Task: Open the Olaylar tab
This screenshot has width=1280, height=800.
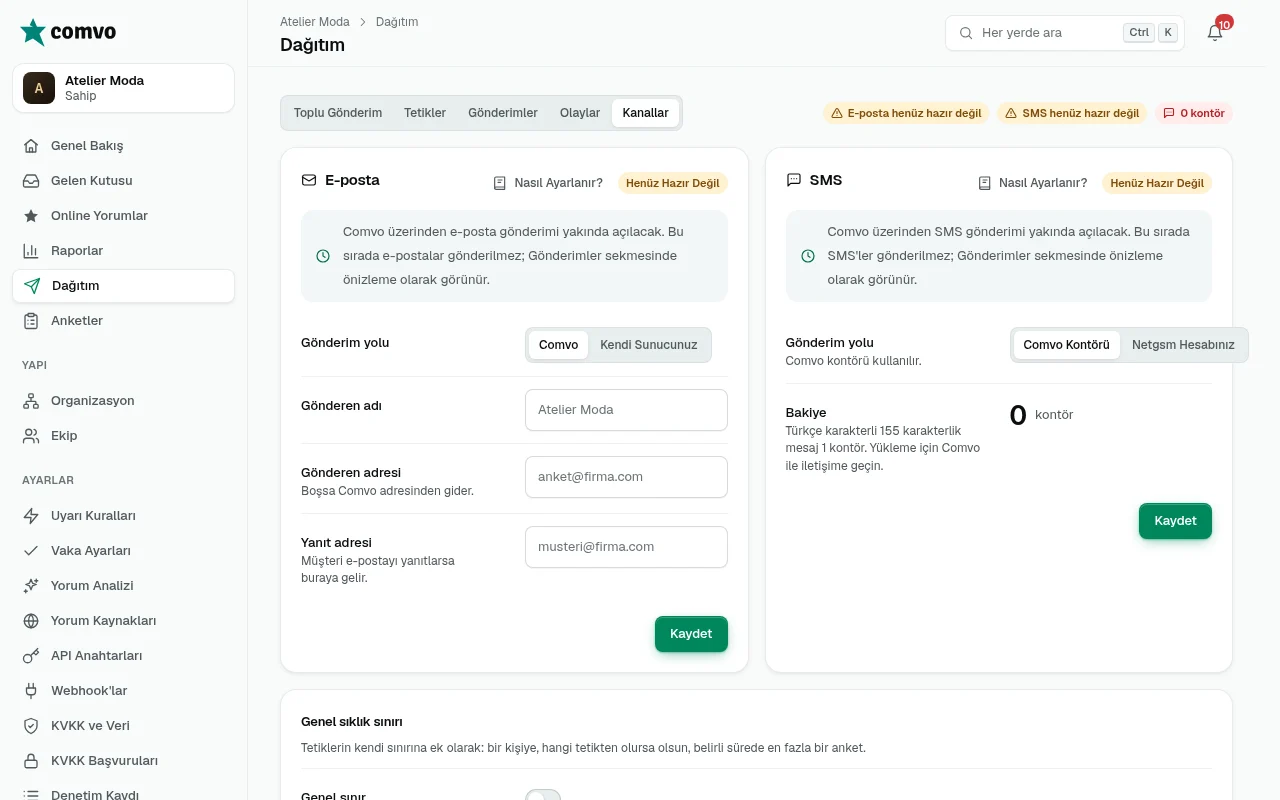Action: point(580,113)
